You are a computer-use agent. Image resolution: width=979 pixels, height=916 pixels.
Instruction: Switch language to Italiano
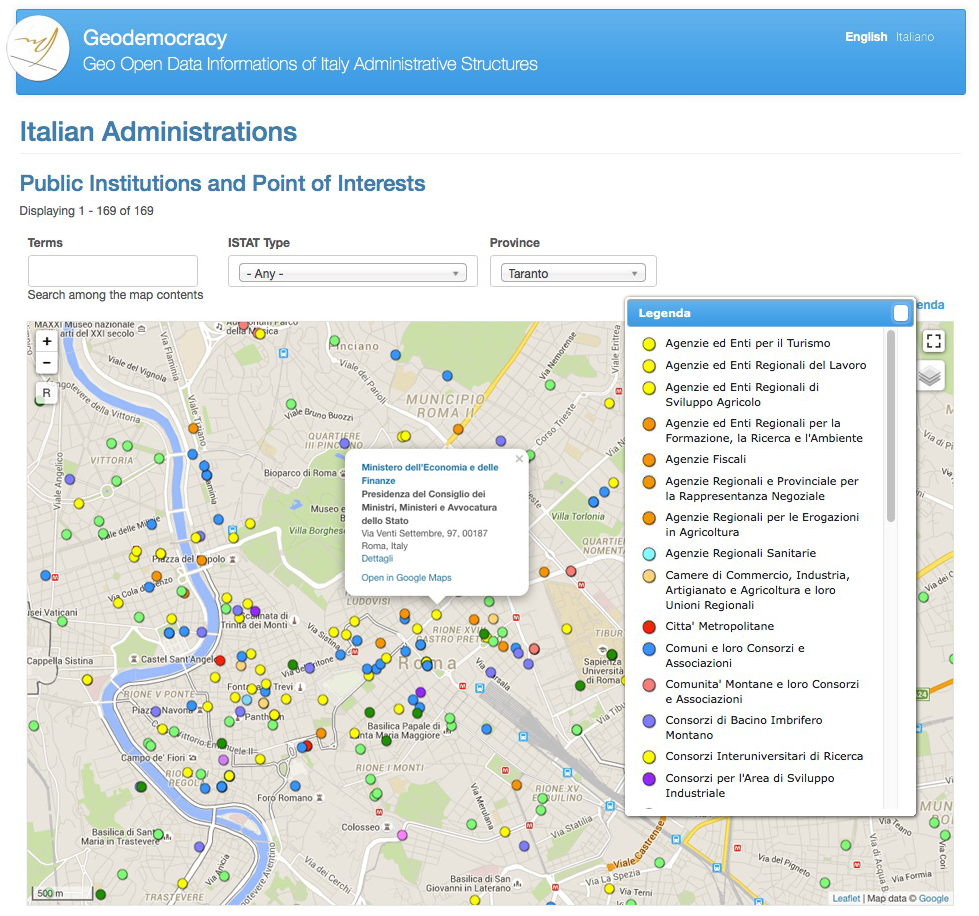[x=915, y=37]
